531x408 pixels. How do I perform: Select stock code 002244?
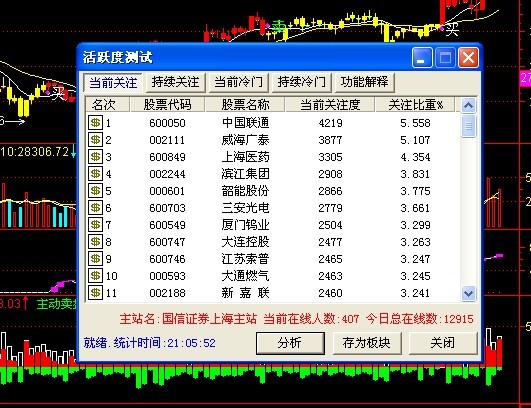point(167,174)
